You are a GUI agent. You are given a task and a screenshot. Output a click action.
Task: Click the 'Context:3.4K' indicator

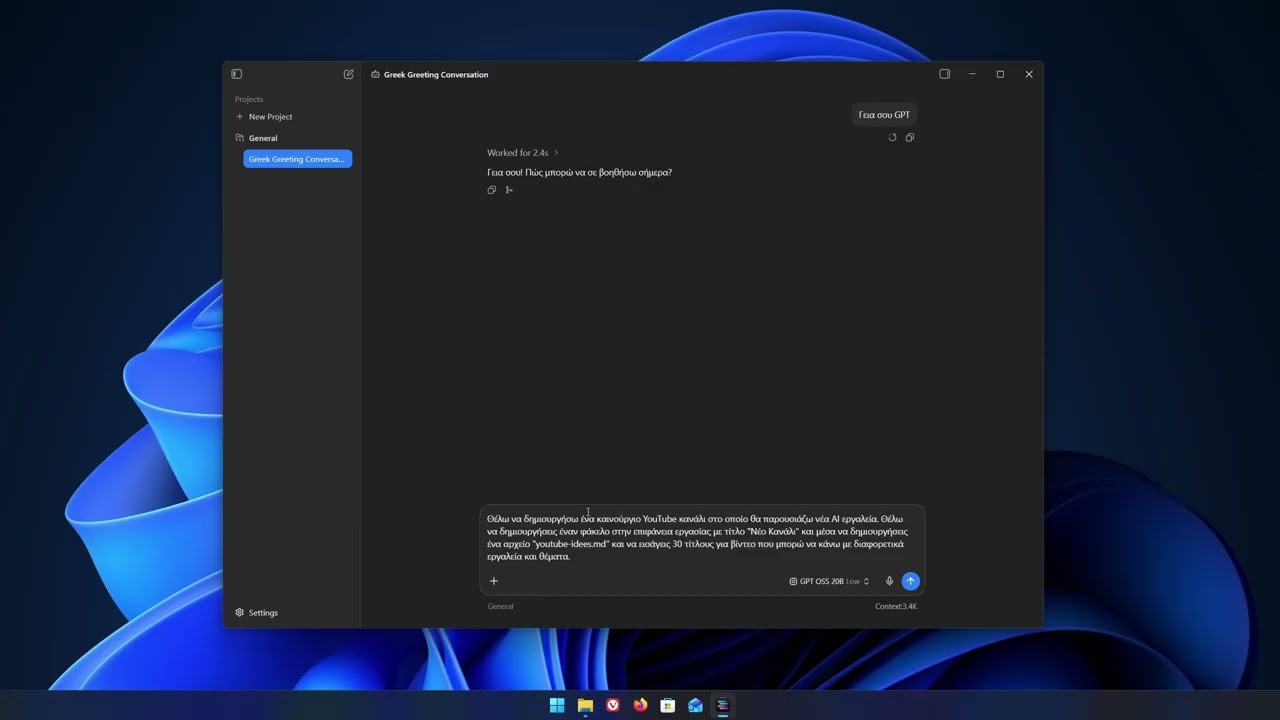(x=896, y=606)
